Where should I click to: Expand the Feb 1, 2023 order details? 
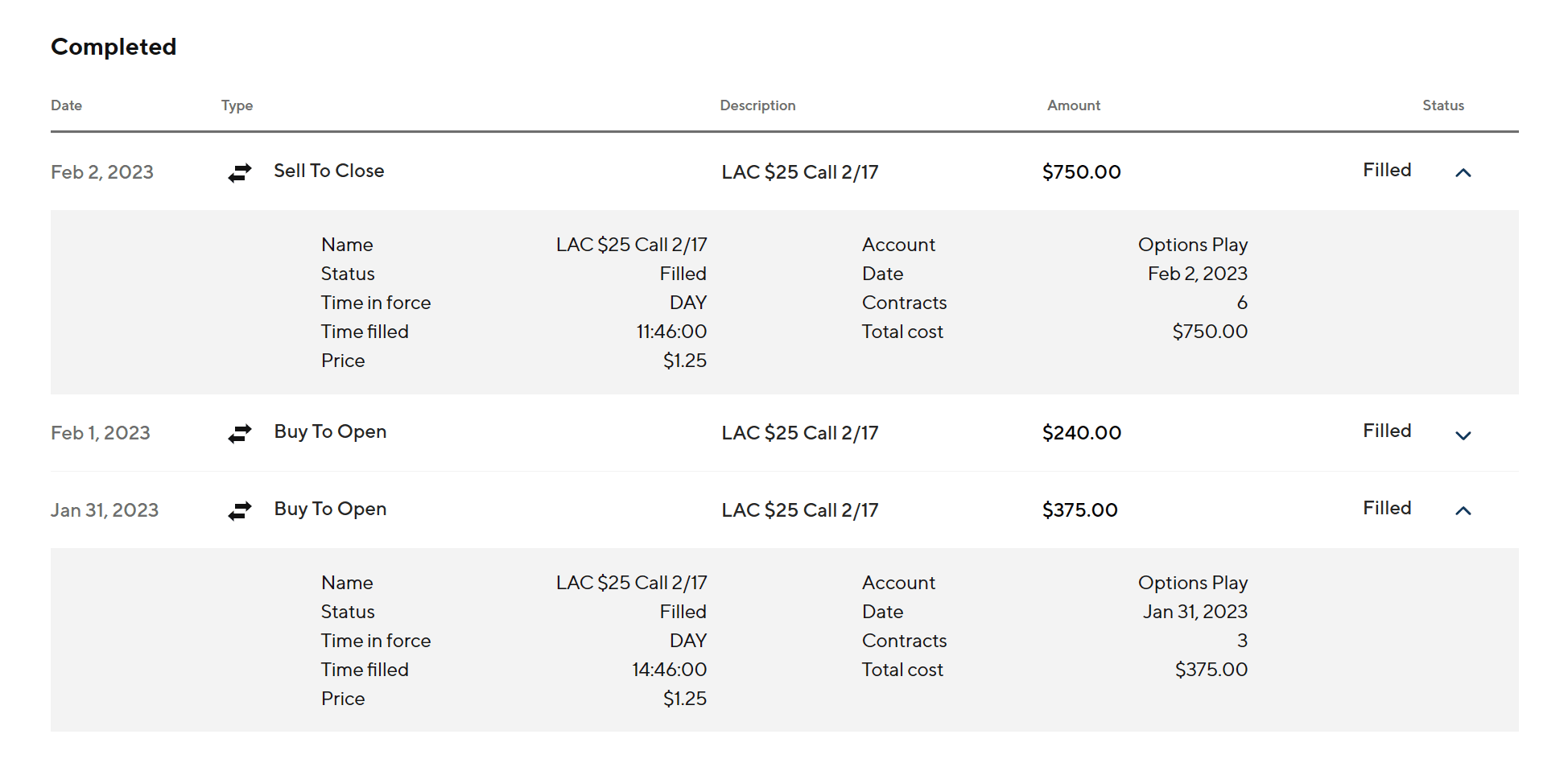[x=1463, y=435]
